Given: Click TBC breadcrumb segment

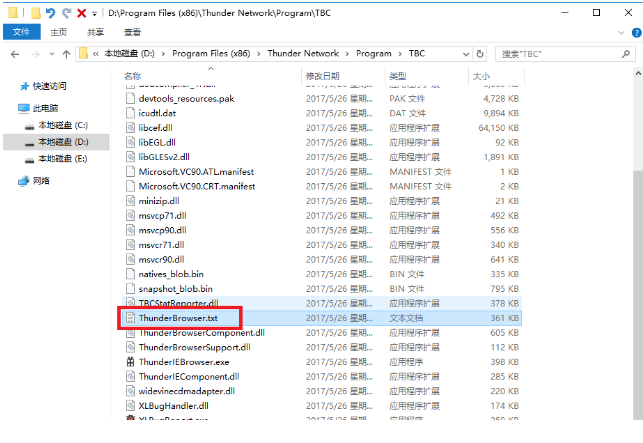Looking at the screenshot, I should tap(417, 54).
